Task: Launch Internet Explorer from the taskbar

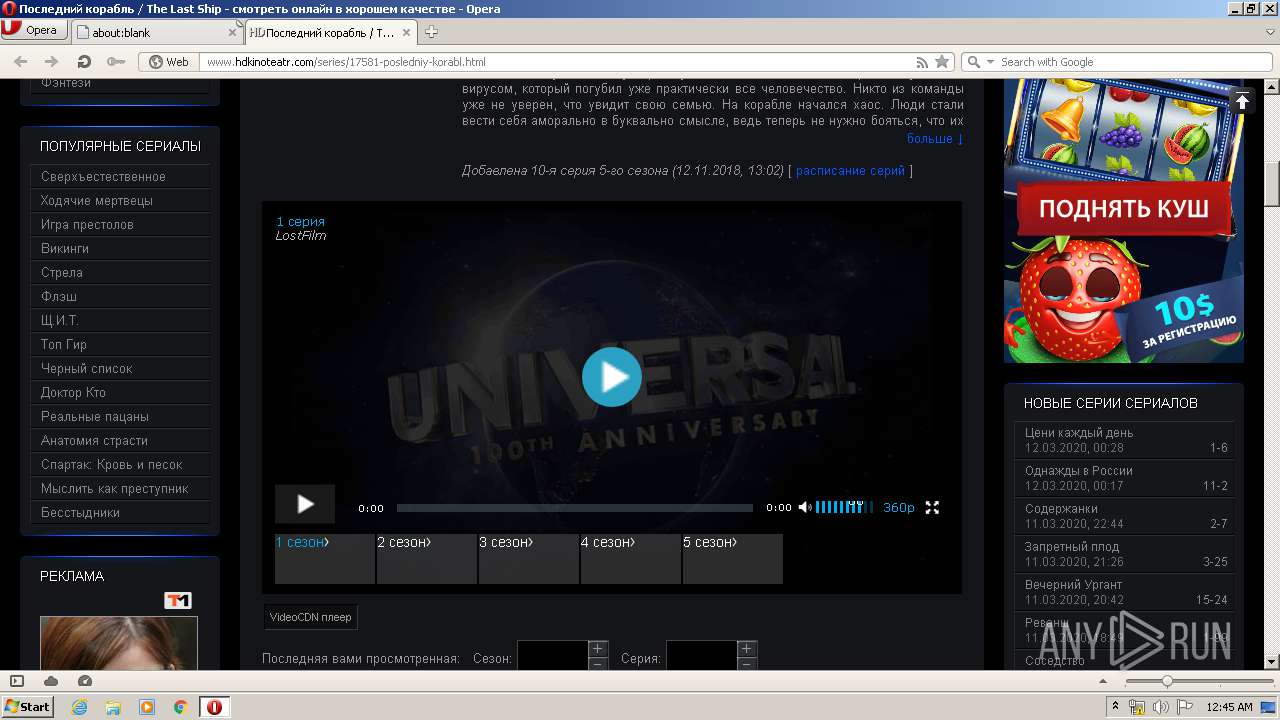Action: pos(79,707)
